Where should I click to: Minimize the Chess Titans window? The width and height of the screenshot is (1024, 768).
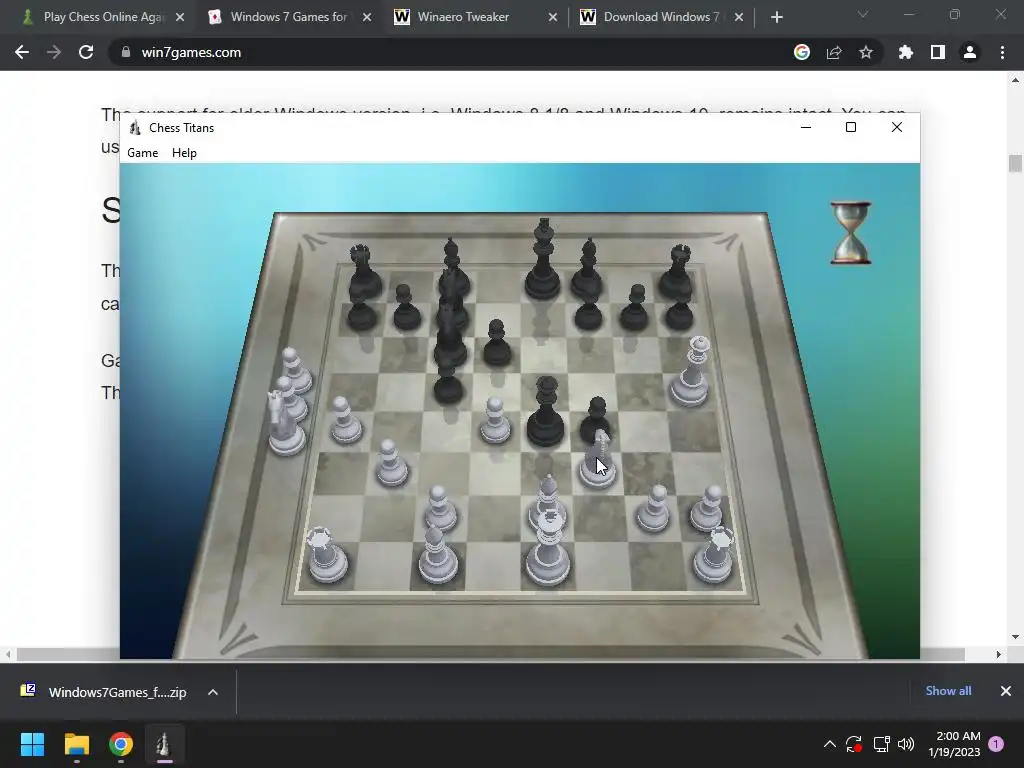pos(806,127)
